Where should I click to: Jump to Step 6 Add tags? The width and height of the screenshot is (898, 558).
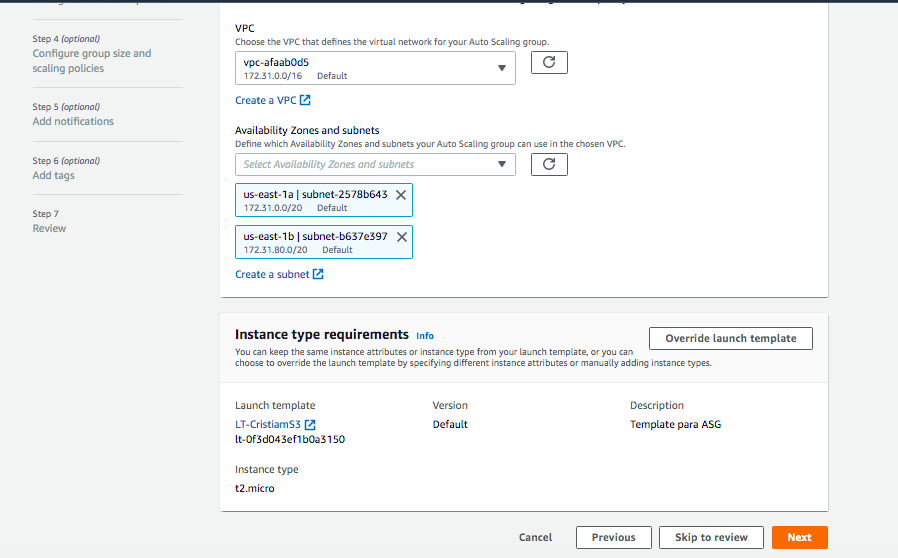click(x=53, y=175)
